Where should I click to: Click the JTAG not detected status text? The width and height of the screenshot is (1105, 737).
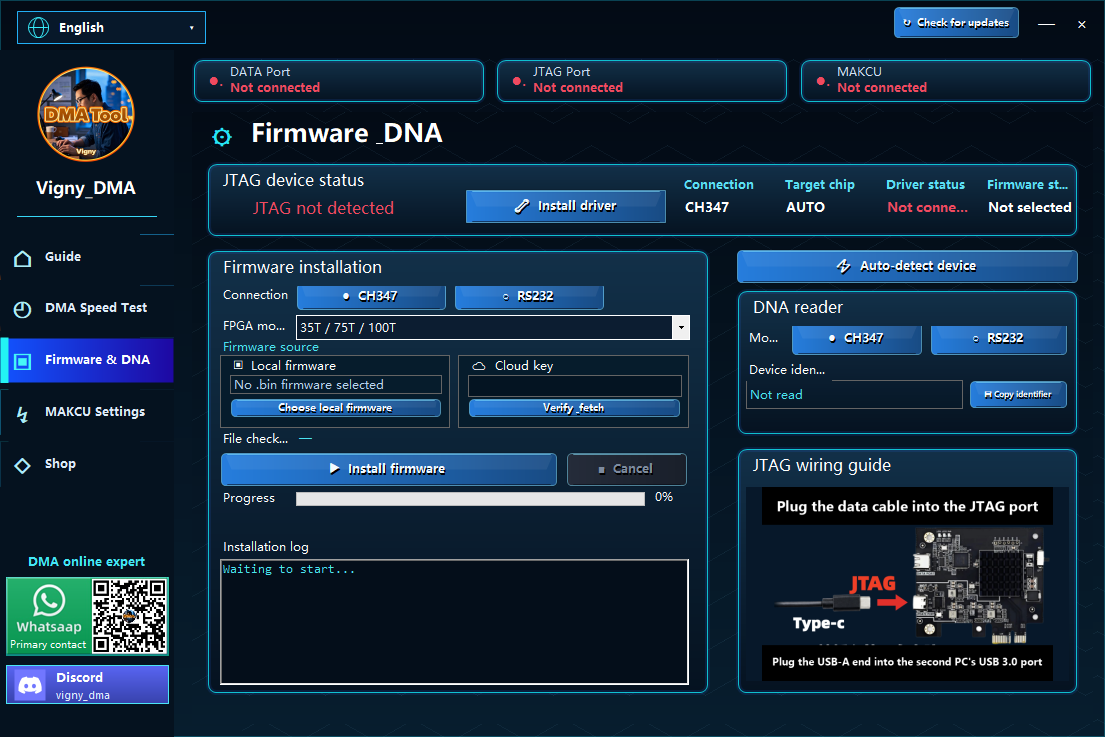[323, 208]
